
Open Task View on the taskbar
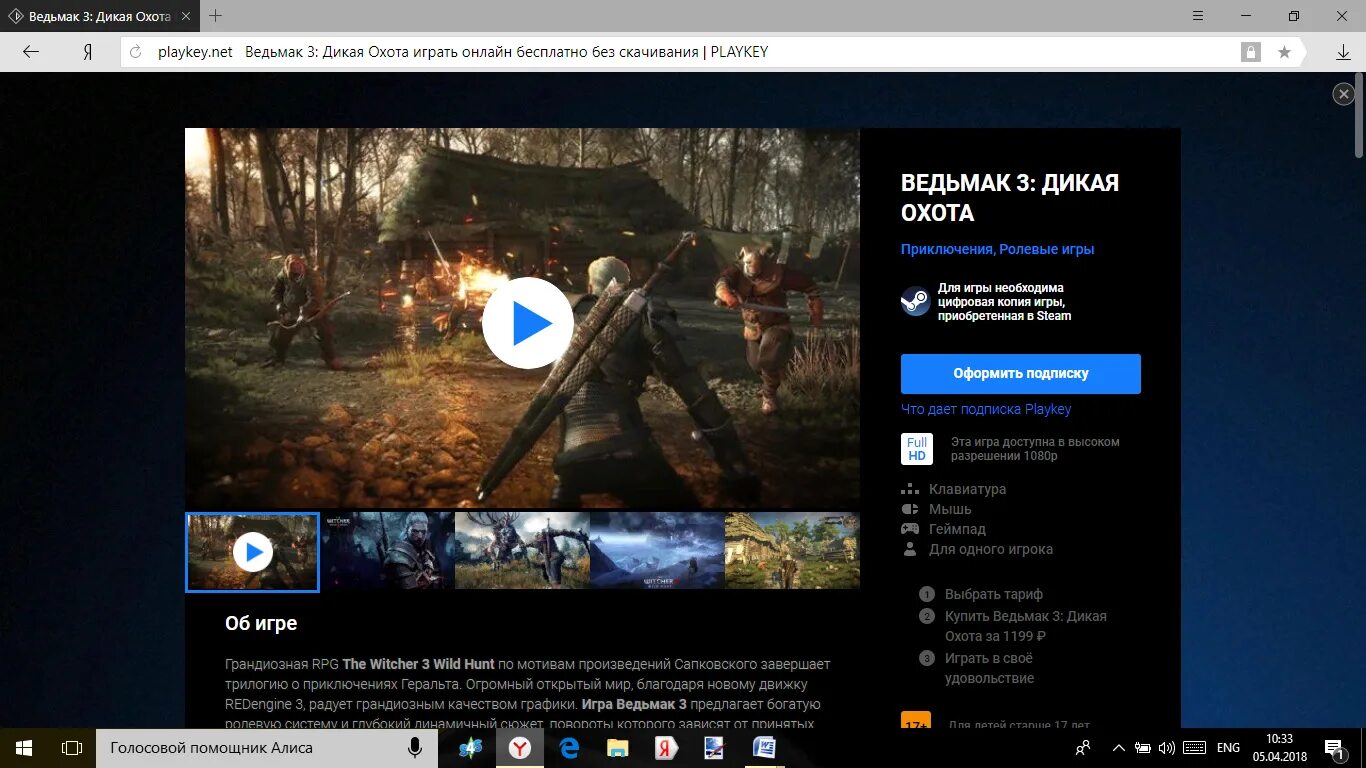tap(72, 748)
